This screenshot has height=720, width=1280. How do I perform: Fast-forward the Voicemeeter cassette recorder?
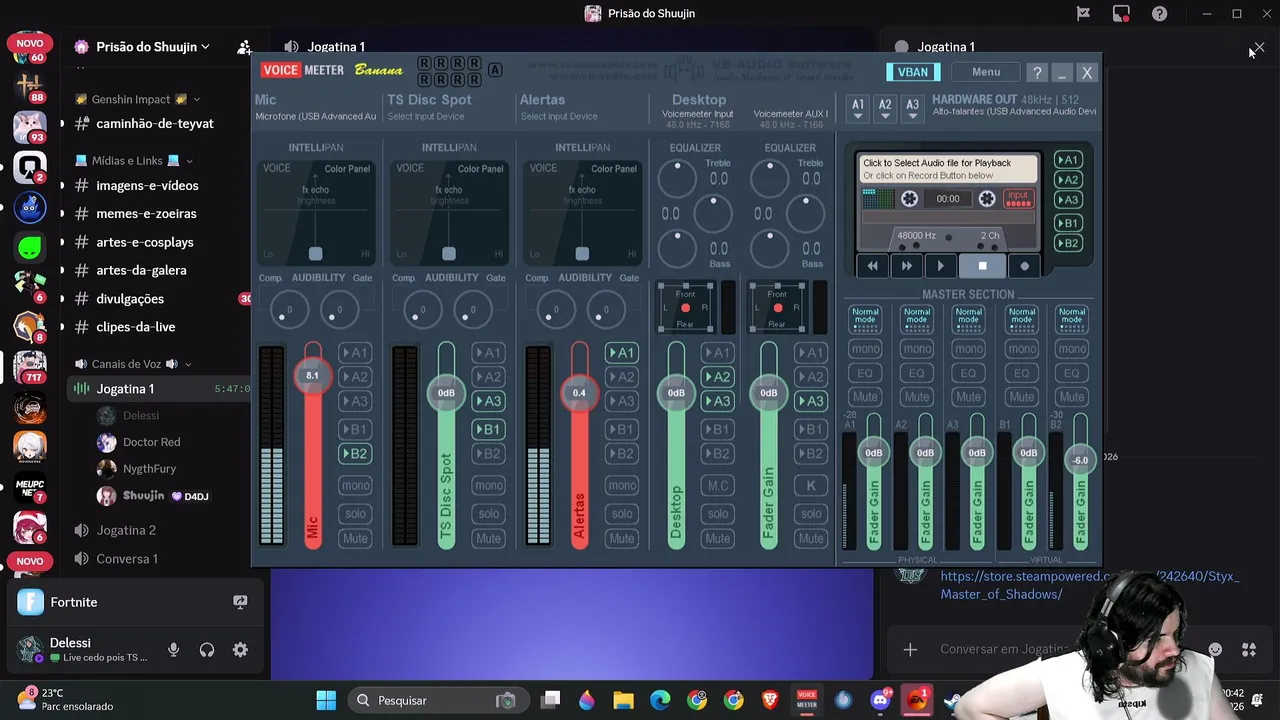[x=906, y=266]
